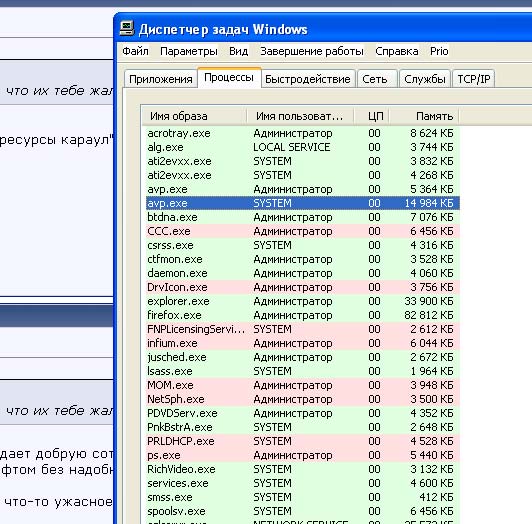Select the ctfmon.exe process

(303, 259)
